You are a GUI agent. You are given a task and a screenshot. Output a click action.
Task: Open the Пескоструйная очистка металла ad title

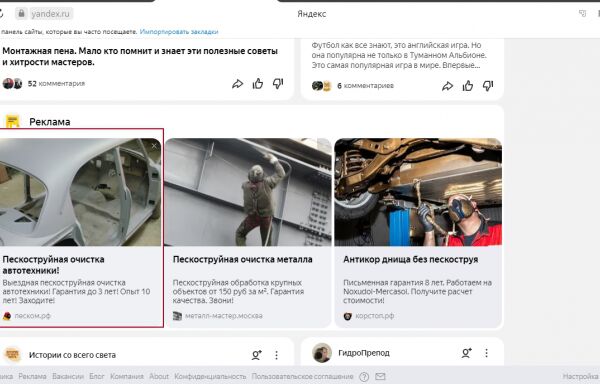pyautogui.click(x=243, y=259)
